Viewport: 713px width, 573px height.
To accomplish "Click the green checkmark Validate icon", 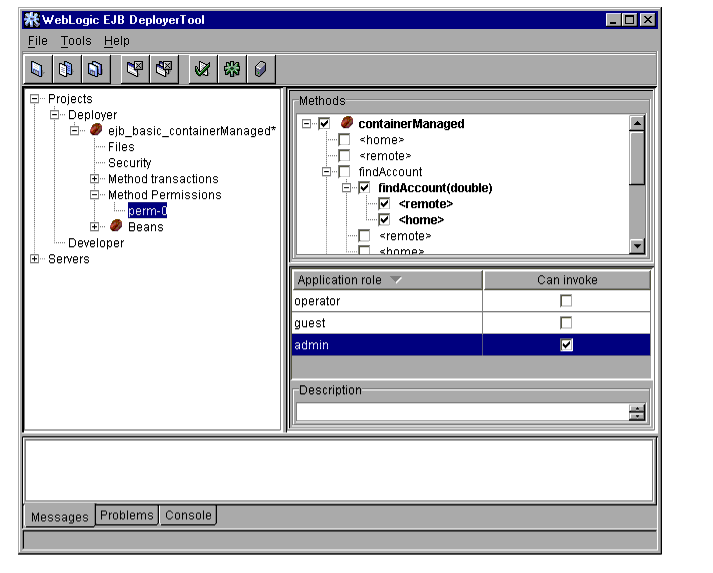I will 202,69.
